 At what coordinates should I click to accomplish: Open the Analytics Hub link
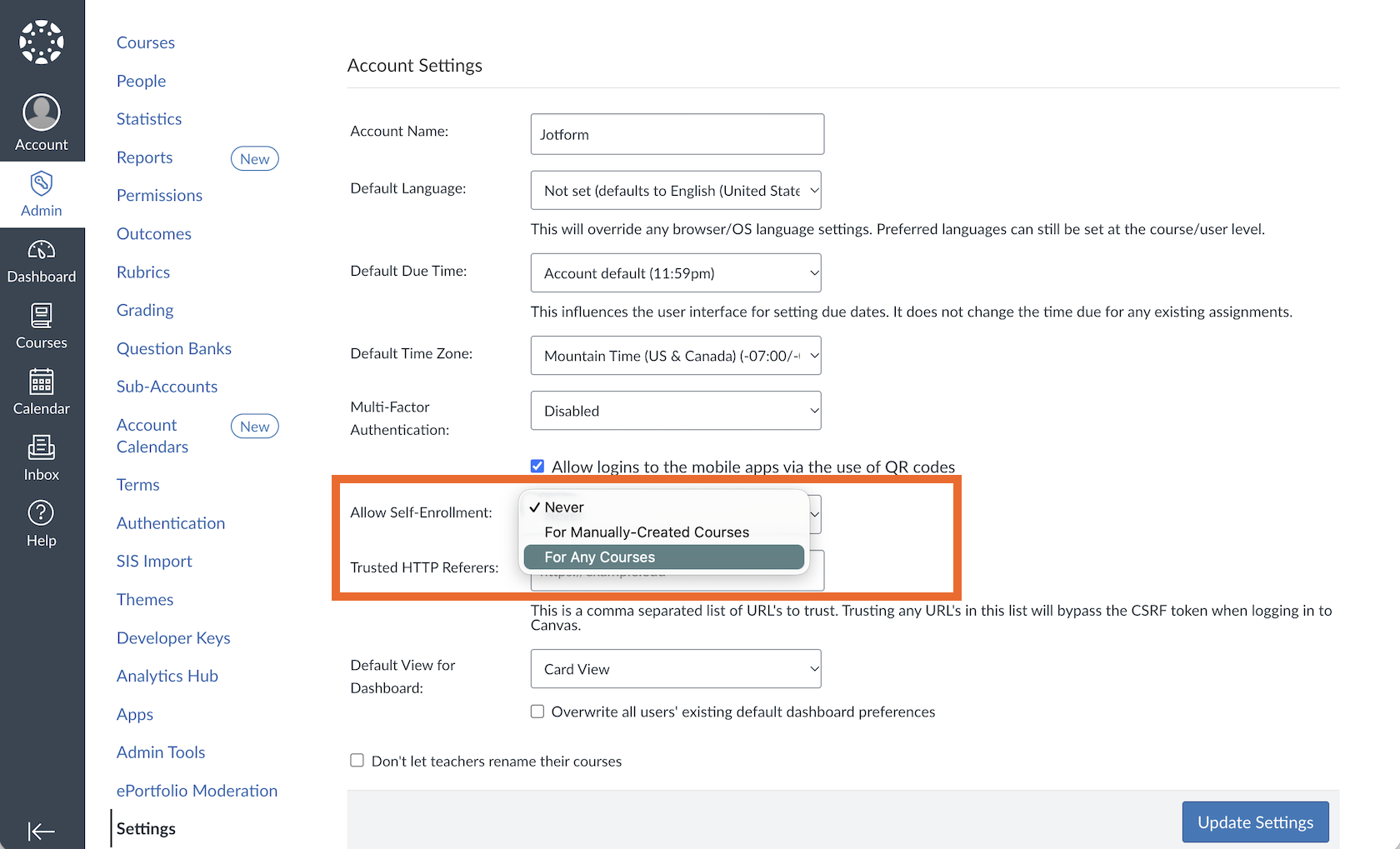click(x=167, y=676)
